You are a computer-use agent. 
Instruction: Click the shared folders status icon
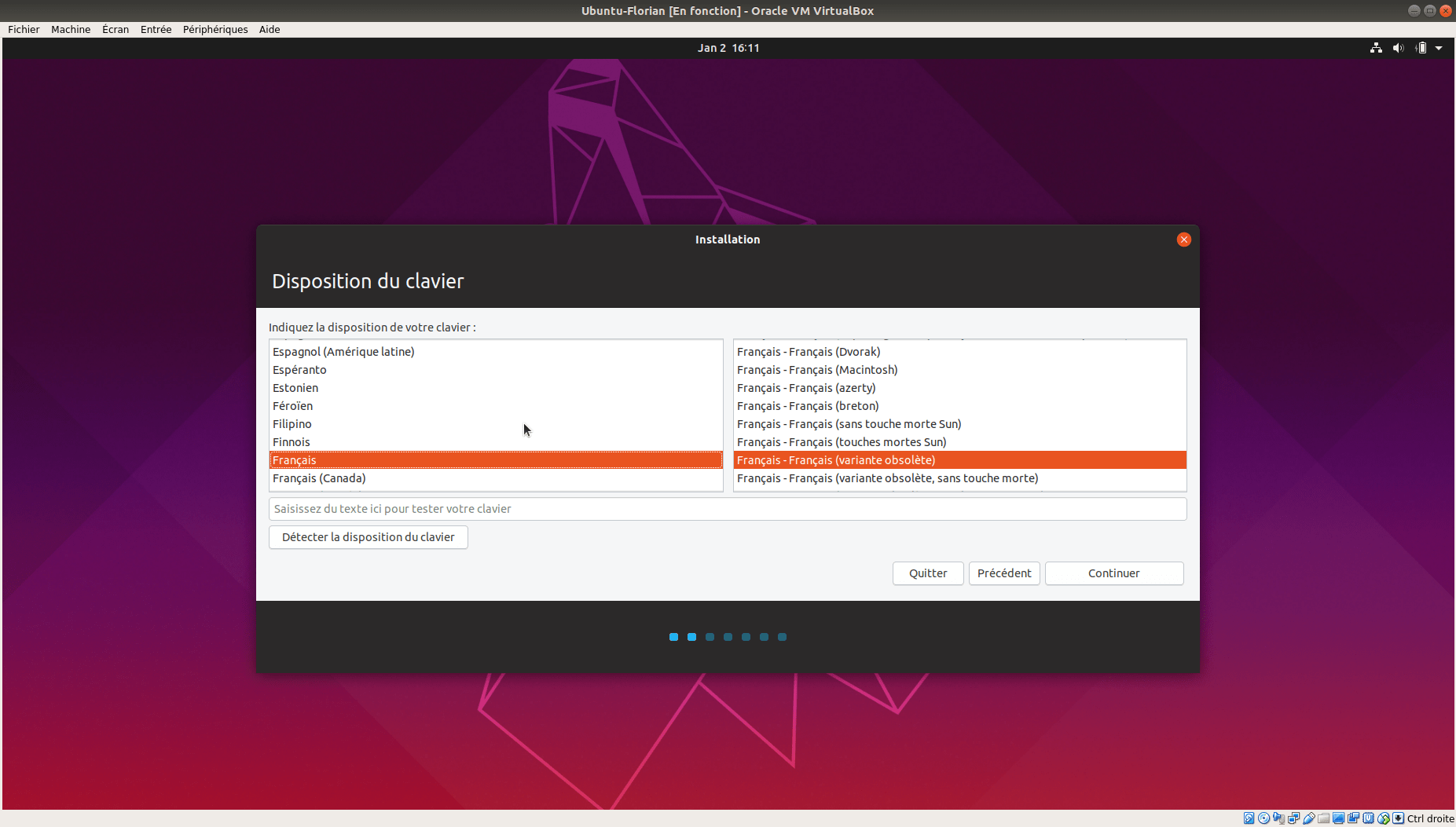tap(1324, 818)
